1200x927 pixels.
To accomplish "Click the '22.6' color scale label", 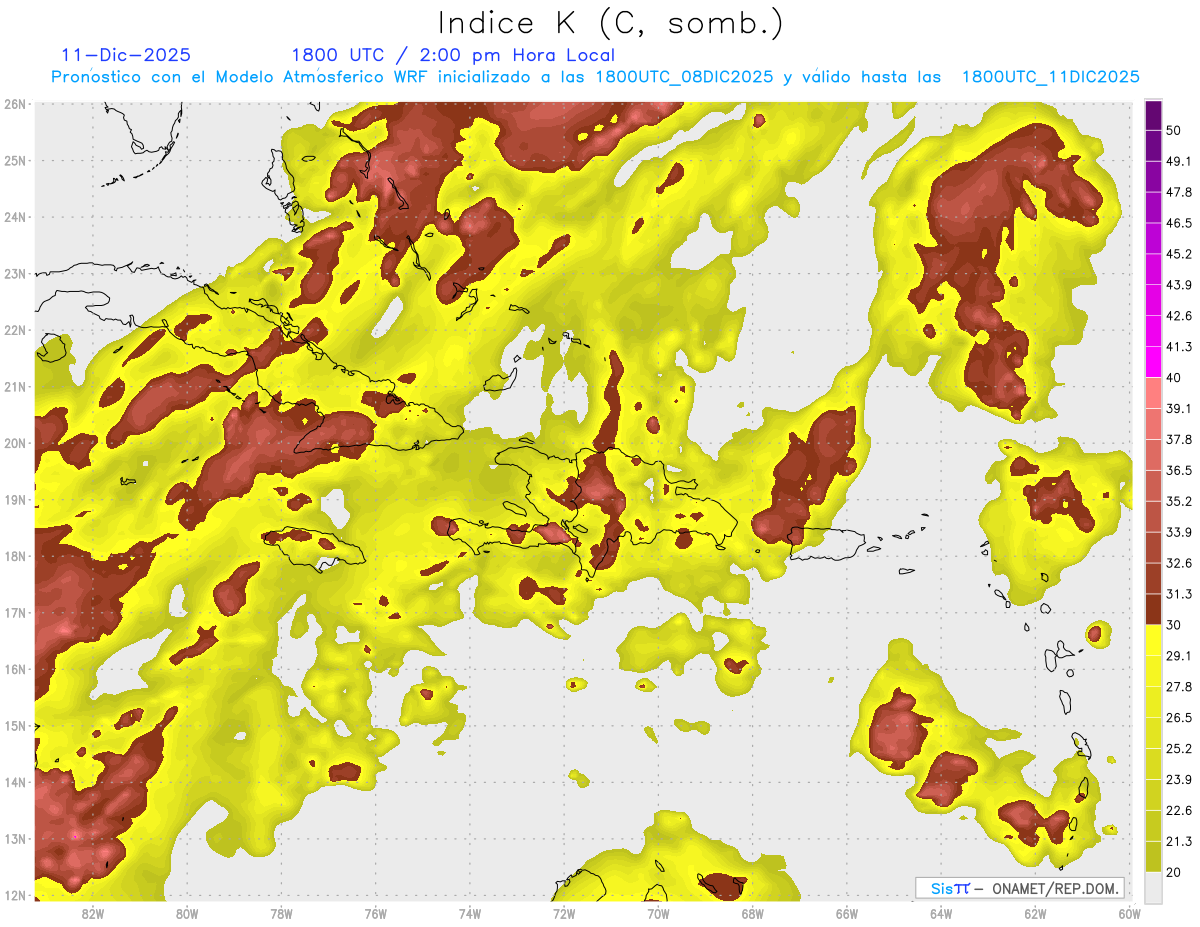I will [x=1179, y=811].
